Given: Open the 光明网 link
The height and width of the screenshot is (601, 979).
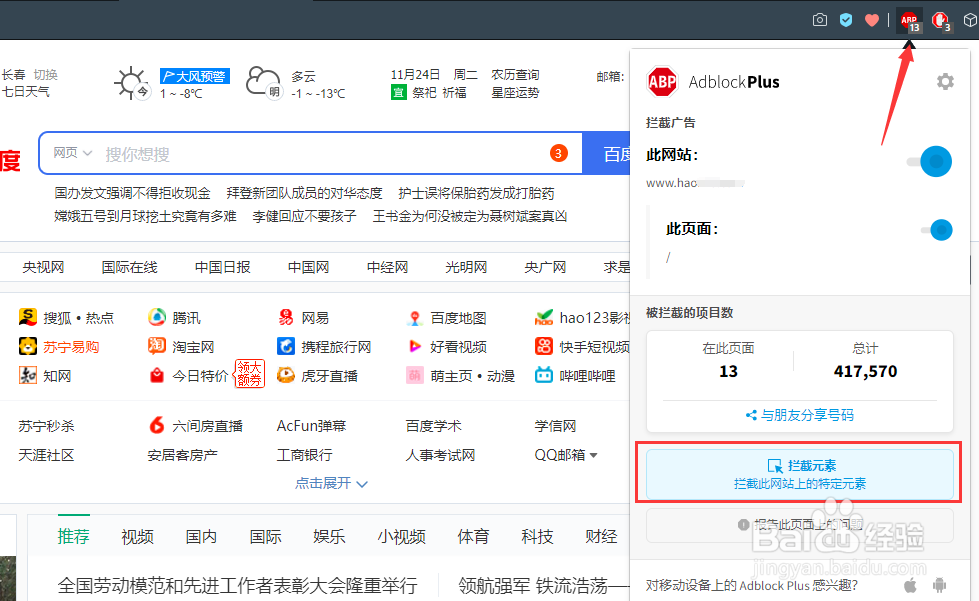Looking at the screenshot, I should click(466, 267).
